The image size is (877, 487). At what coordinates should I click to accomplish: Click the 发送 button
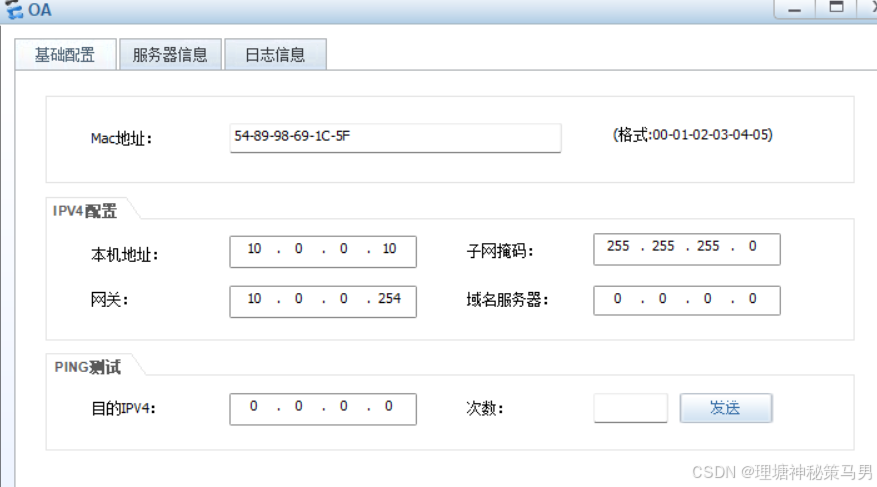coord(726,408)
